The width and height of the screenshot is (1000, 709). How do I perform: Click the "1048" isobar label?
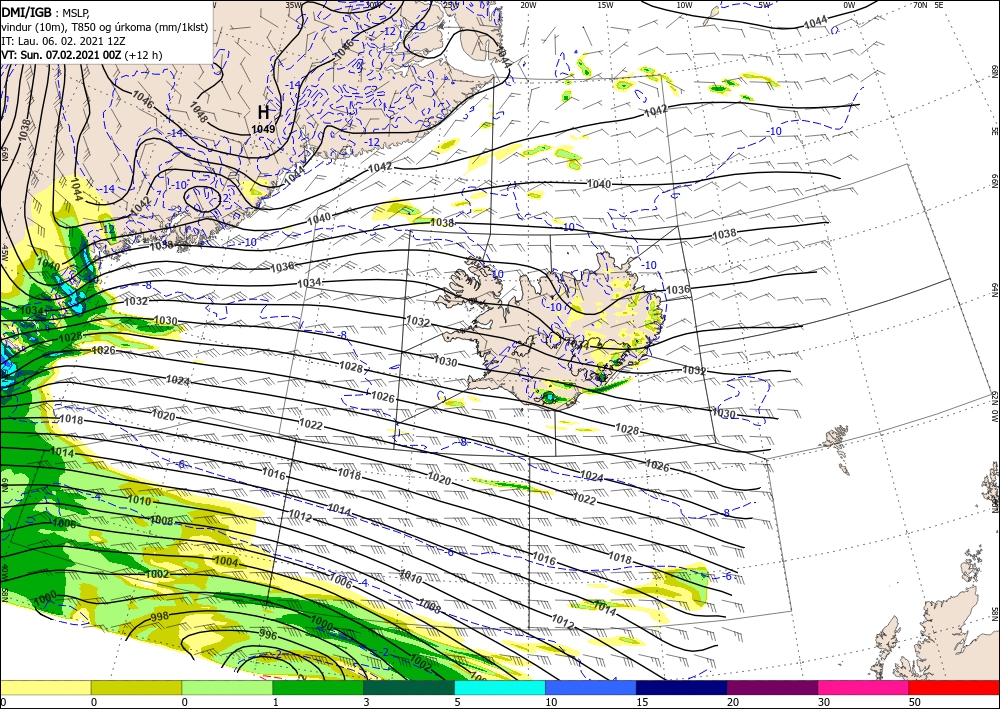[x=198, y=113]
